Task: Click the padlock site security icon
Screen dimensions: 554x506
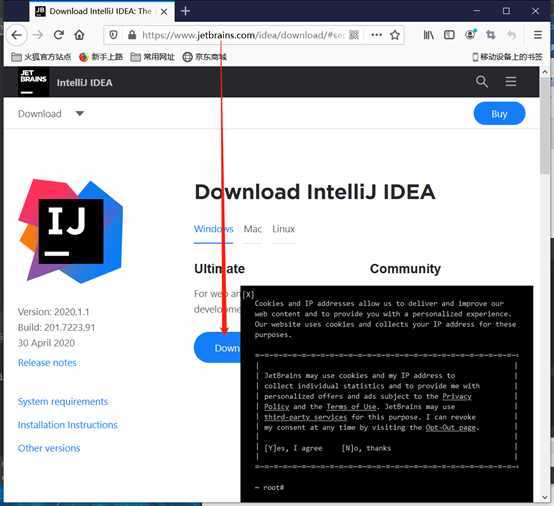Action: (132, 35)
